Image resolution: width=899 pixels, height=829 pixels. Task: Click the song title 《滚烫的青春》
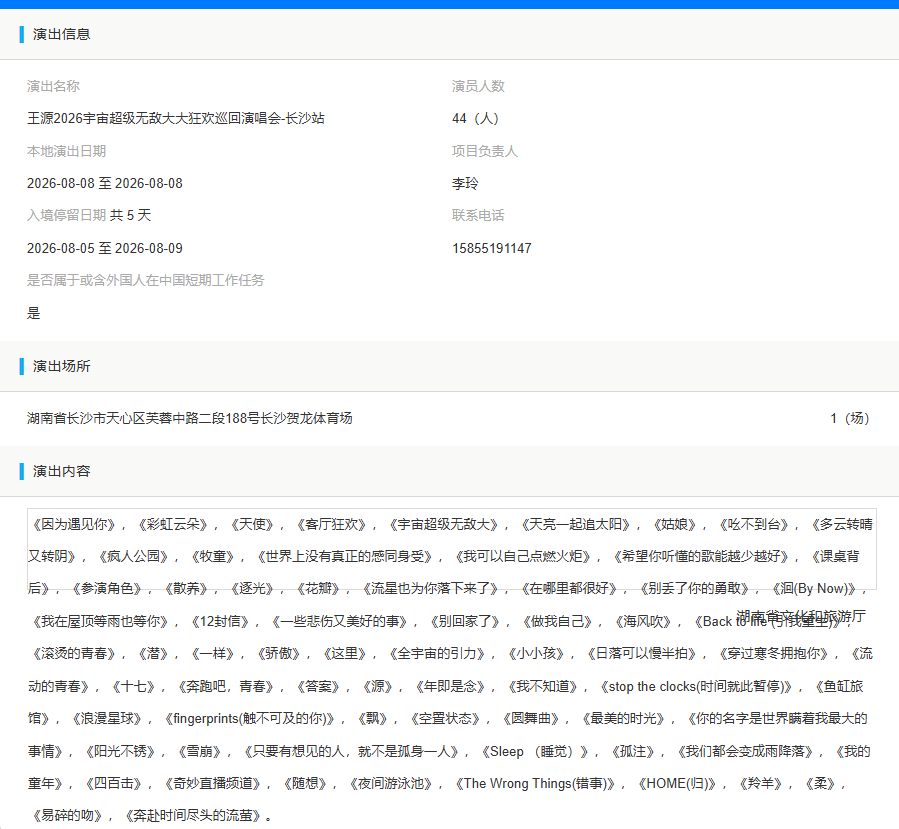[74, 654]
